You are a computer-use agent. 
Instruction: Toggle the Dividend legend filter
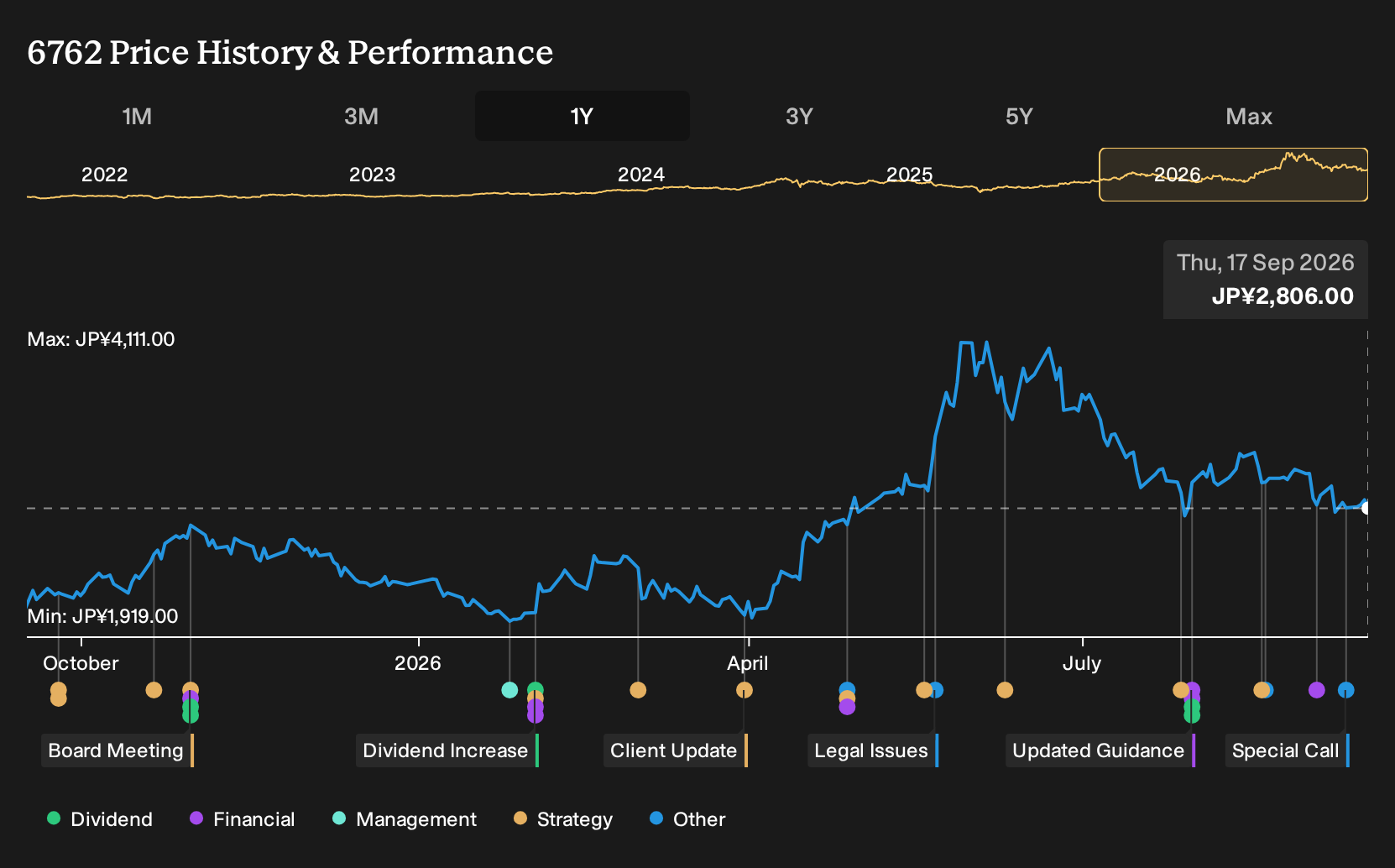[x=100, y=819]
